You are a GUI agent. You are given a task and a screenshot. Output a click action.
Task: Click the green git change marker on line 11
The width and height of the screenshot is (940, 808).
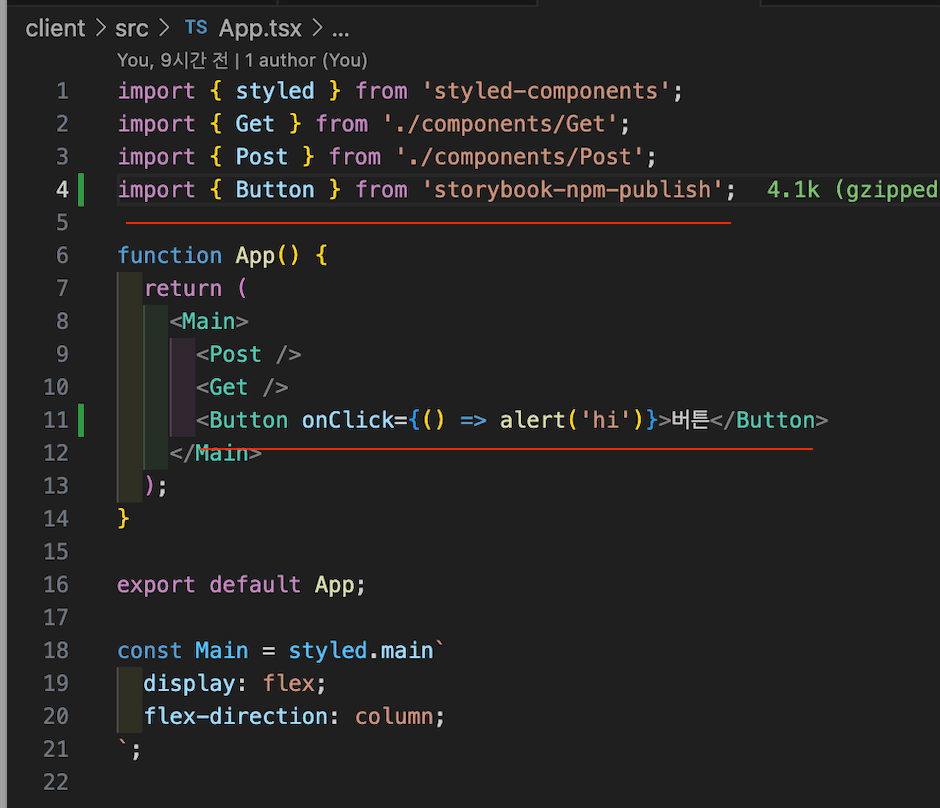click(81, 420)
